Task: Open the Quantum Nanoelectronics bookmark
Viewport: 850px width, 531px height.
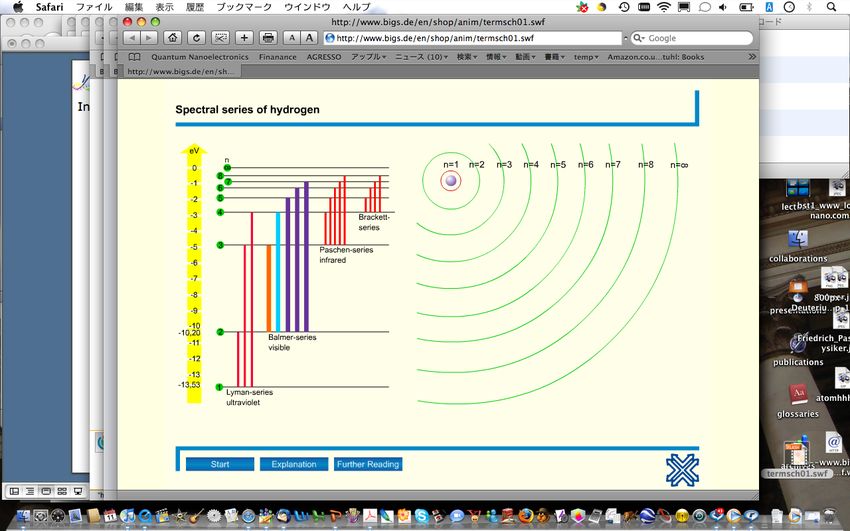Action: [x=199, y=57]
